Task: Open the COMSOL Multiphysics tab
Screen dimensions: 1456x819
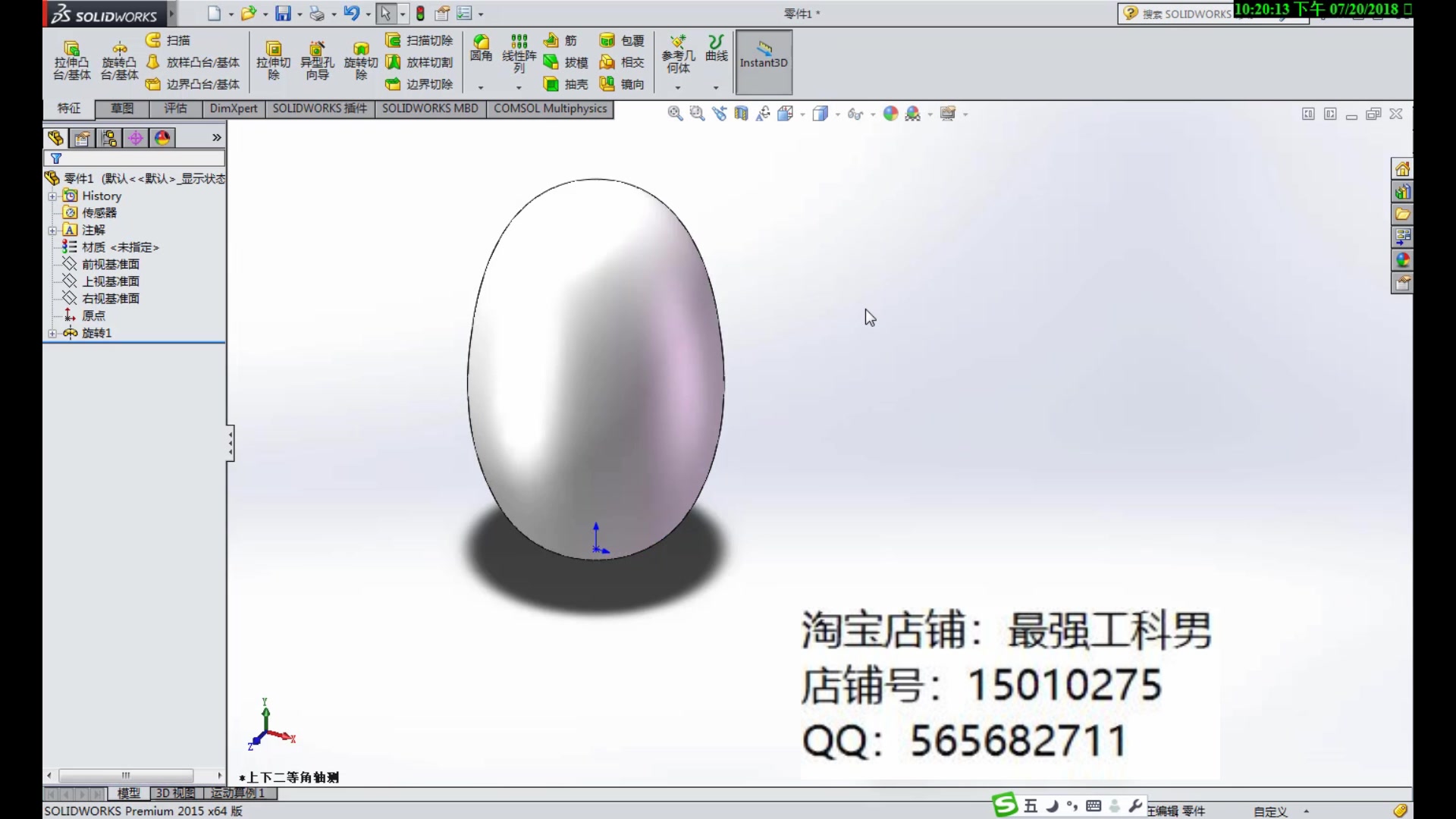Action: 550,108
